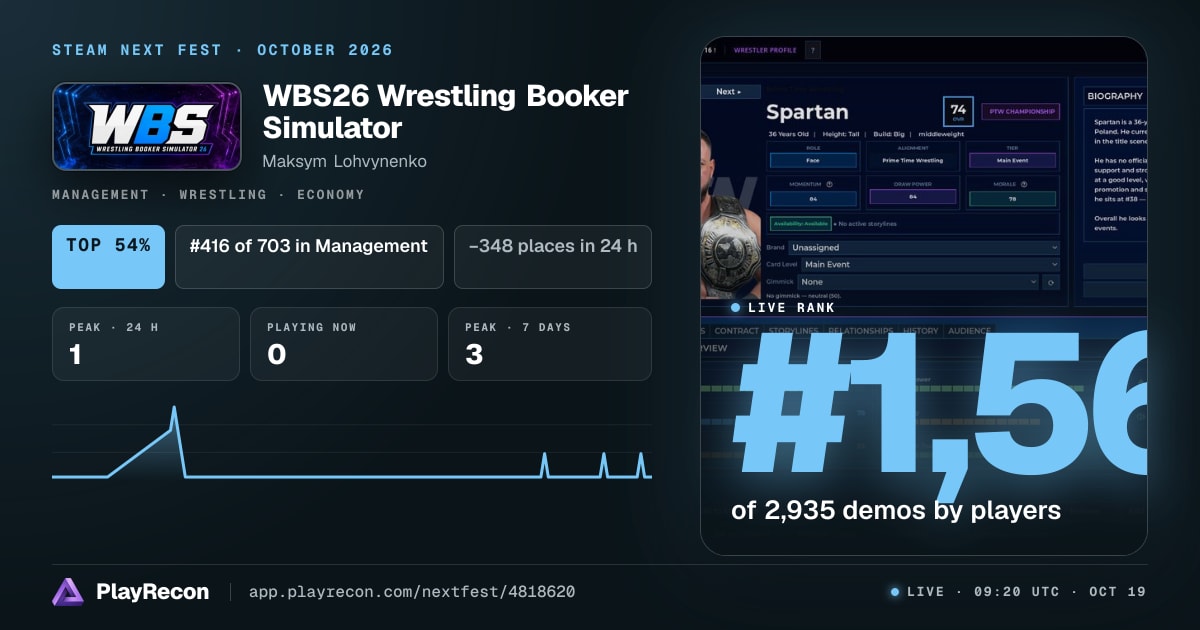
Task: Switch to the STORYLINES tab
Action: [793, 331]
